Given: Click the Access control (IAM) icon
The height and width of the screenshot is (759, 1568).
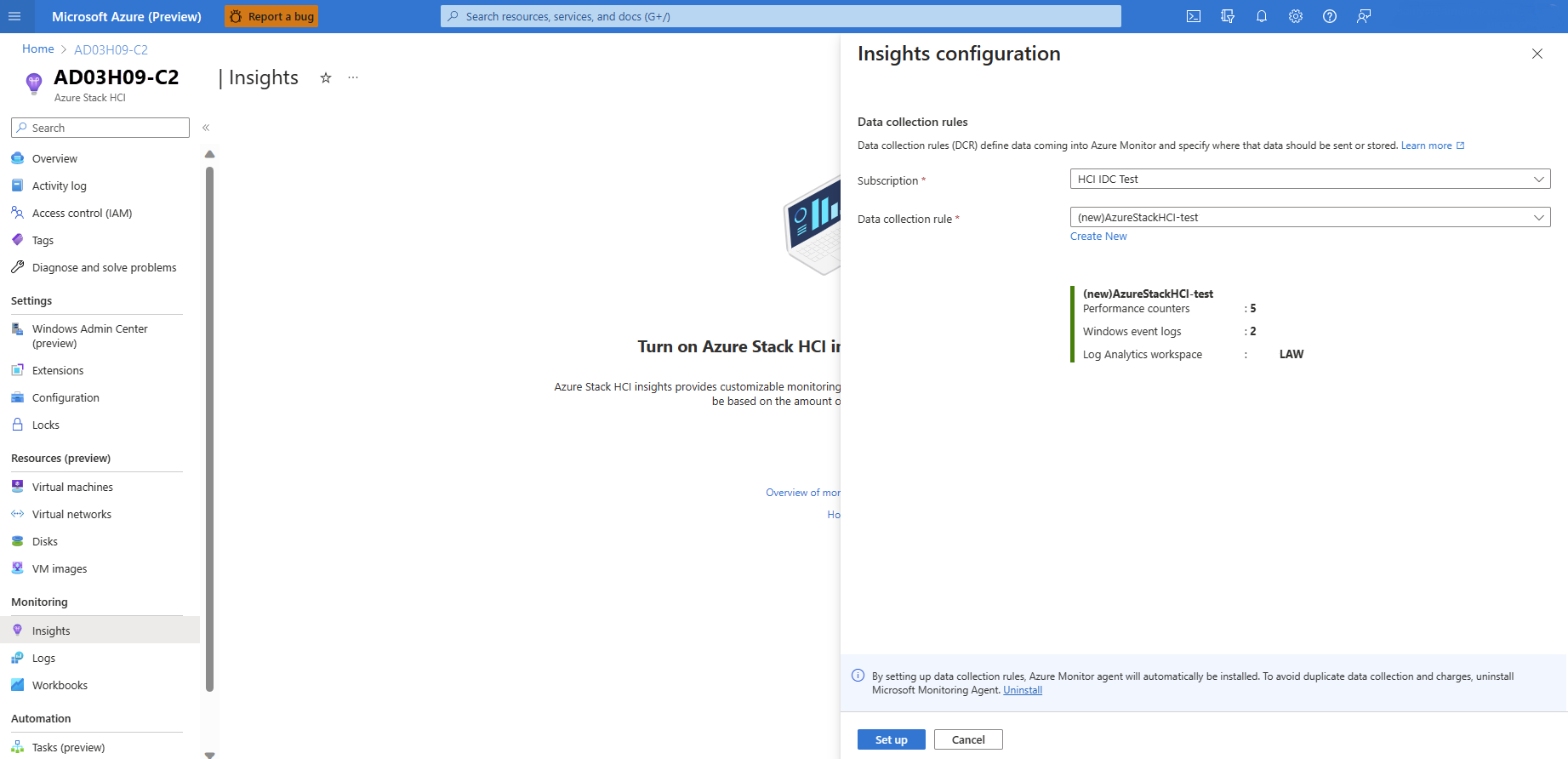Looking at the screenshot, I should pyautogui.click(x=17, y=213).
